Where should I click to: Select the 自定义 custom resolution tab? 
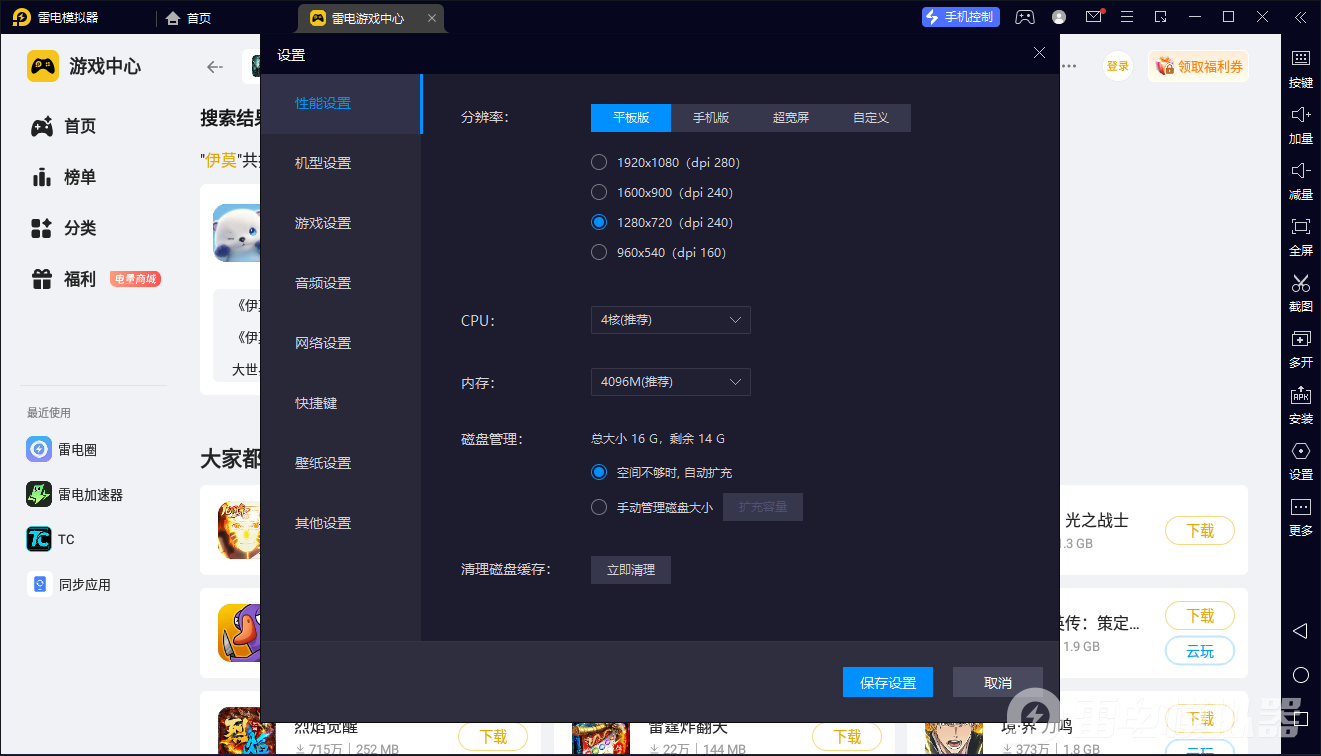click(870, 117)
